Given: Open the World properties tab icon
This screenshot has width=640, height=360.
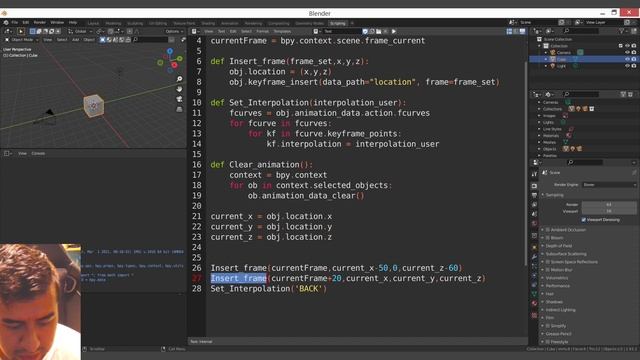Looking at the screenshot, I should pyautogui.click(x=534, y=223).
